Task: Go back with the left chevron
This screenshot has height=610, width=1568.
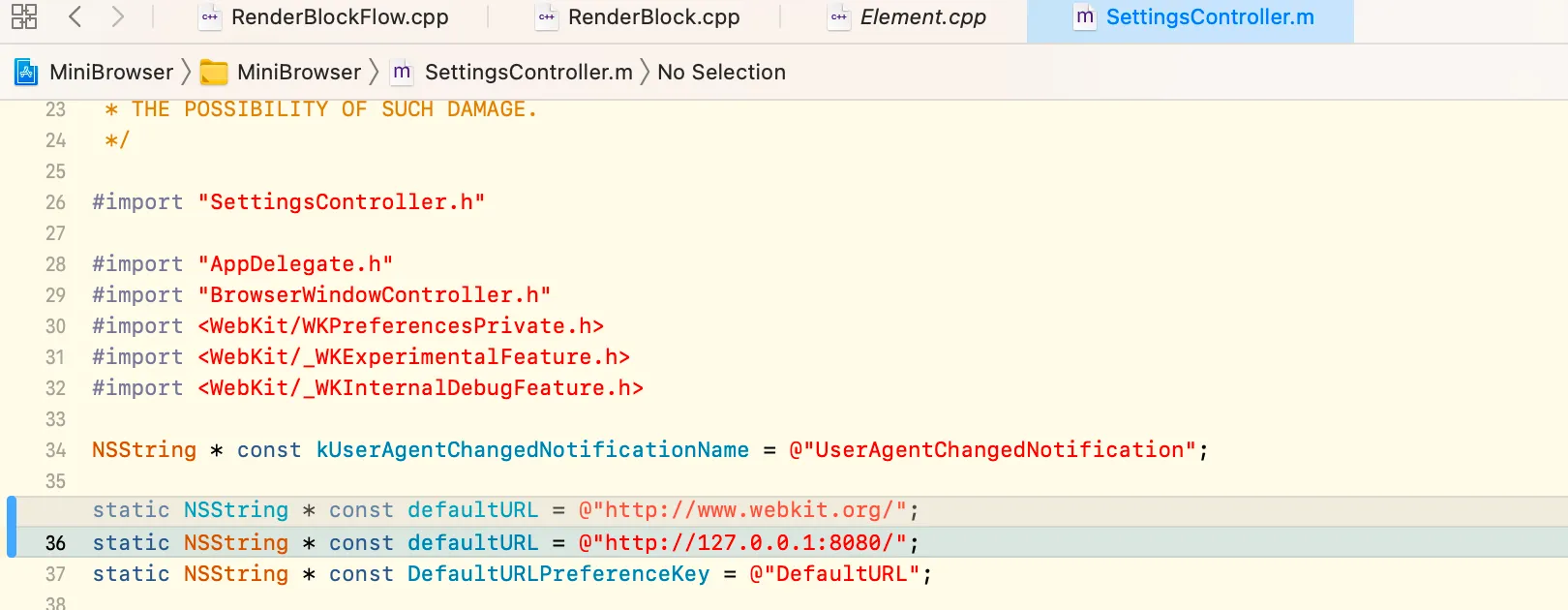Action: [75, 16]
